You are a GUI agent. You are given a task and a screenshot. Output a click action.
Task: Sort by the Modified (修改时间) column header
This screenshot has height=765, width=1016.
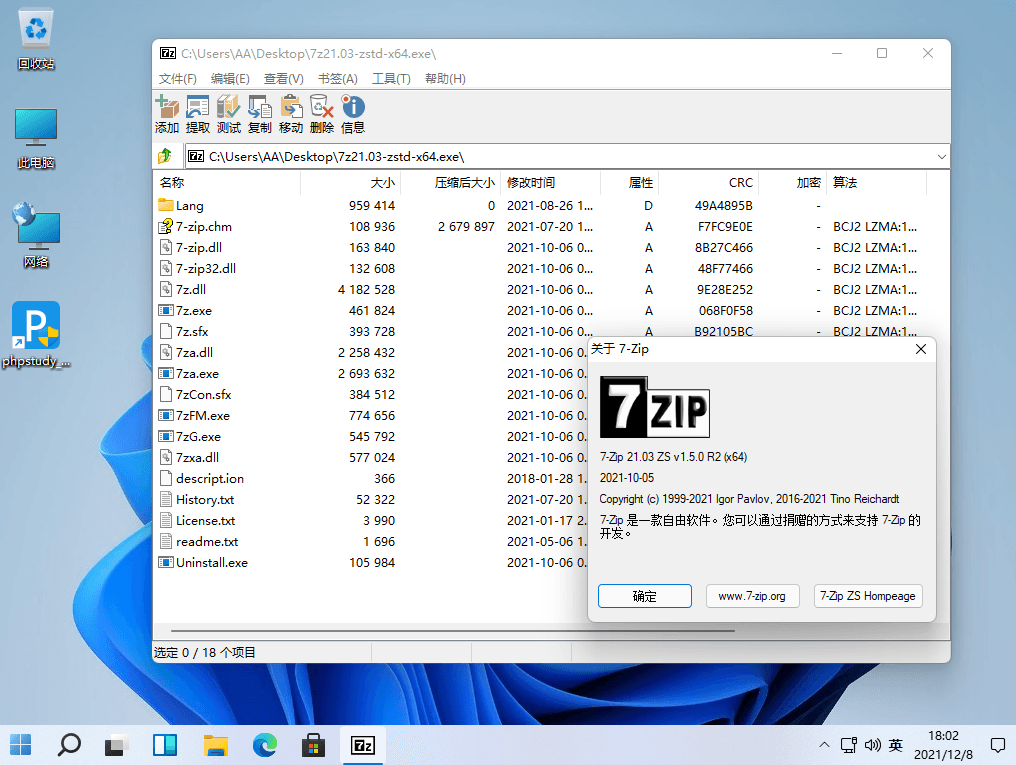coord(550,183)
